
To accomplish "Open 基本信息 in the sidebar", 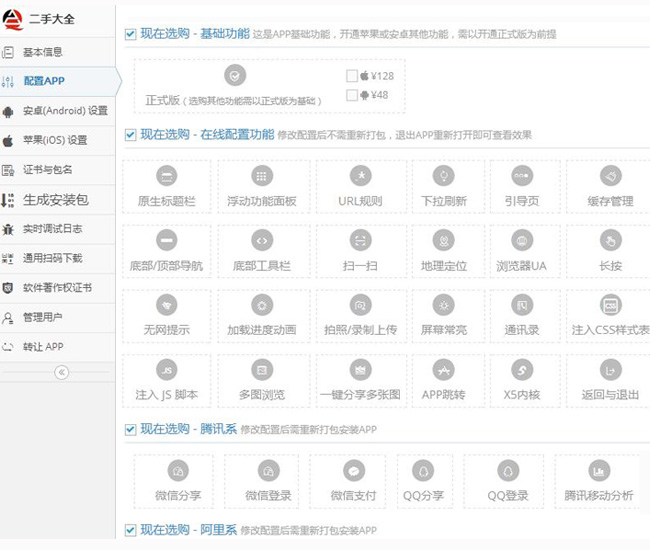I will [58, 52].
